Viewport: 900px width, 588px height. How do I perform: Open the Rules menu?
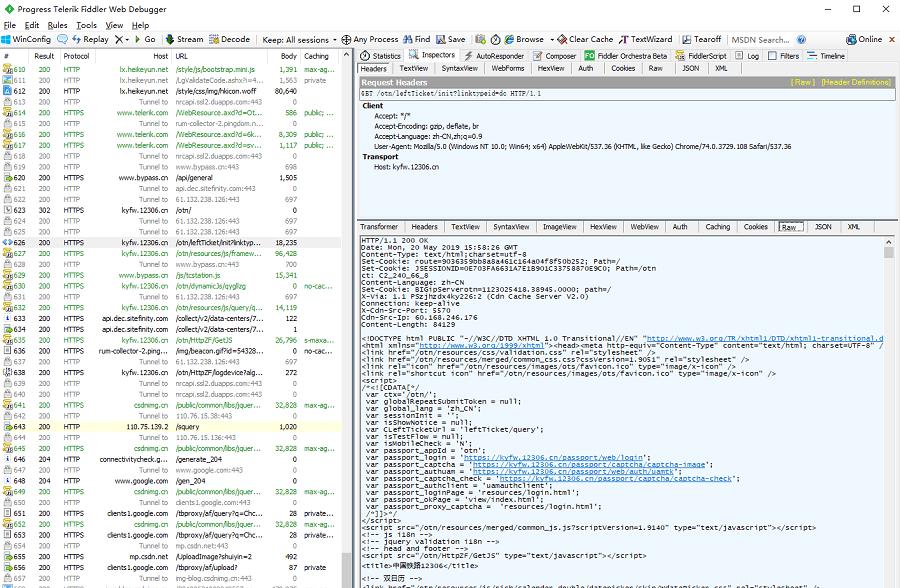tap(57, 25)
